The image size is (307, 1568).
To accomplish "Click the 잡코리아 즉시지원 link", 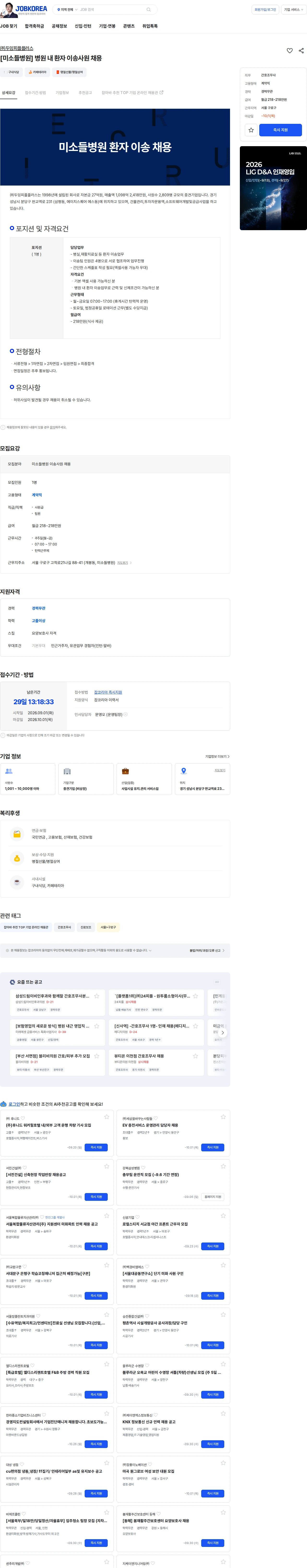I will click(x=108, y=692).
